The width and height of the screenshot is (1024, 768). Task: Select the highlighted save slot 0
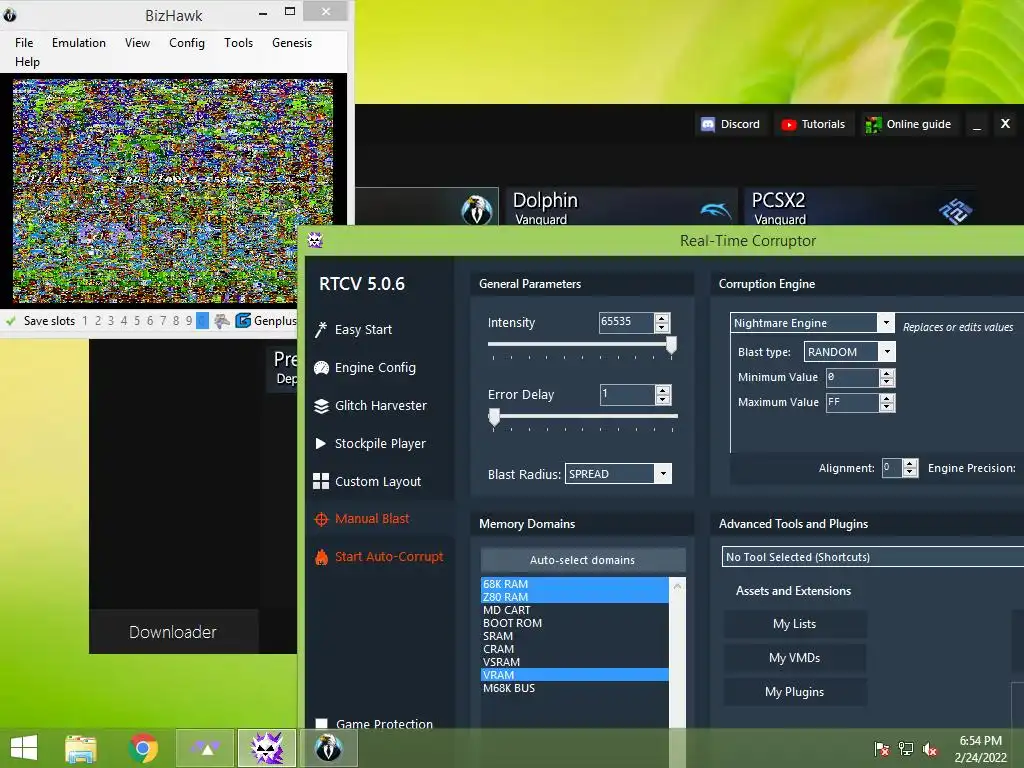click(x=202, y=321)
